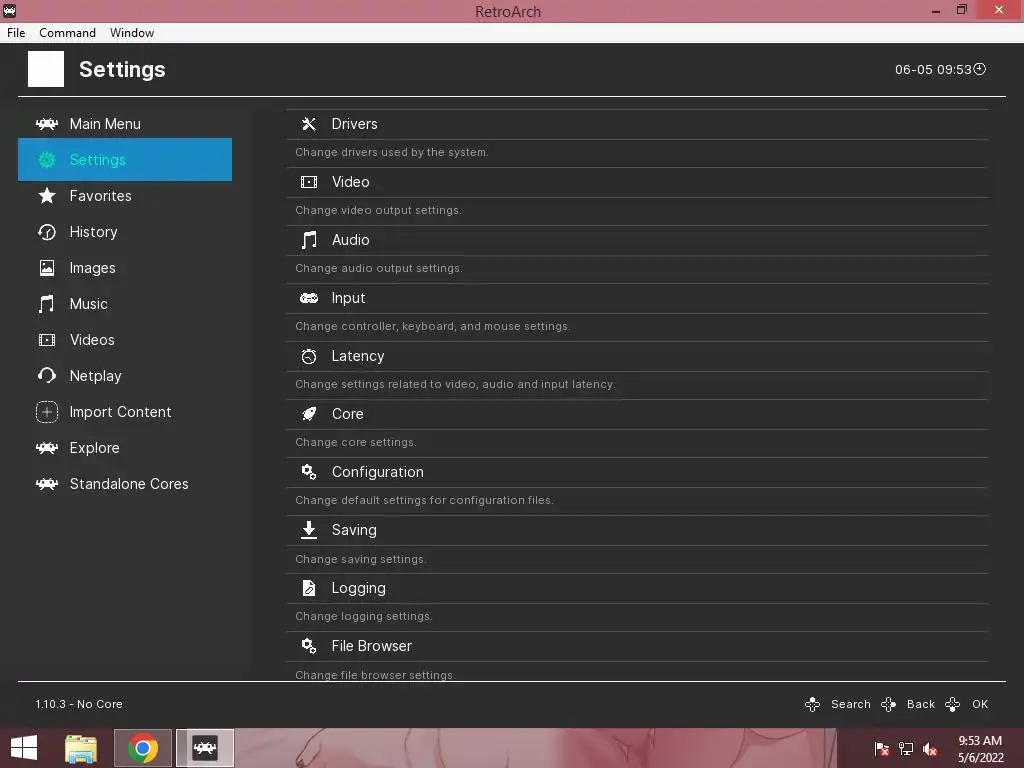This screenshot has height=768, width=1024.
Task: Open the Latency settings entry
Action: point(637,356)
